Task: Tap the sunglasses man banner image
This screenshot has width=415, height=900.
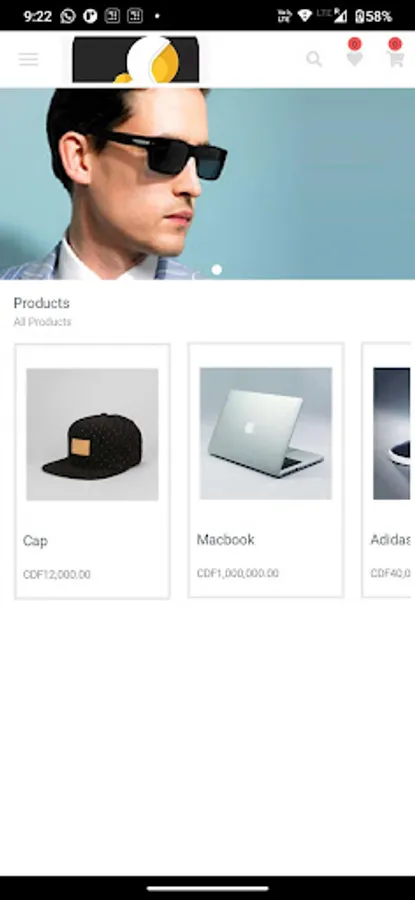Action: point(207,184)
